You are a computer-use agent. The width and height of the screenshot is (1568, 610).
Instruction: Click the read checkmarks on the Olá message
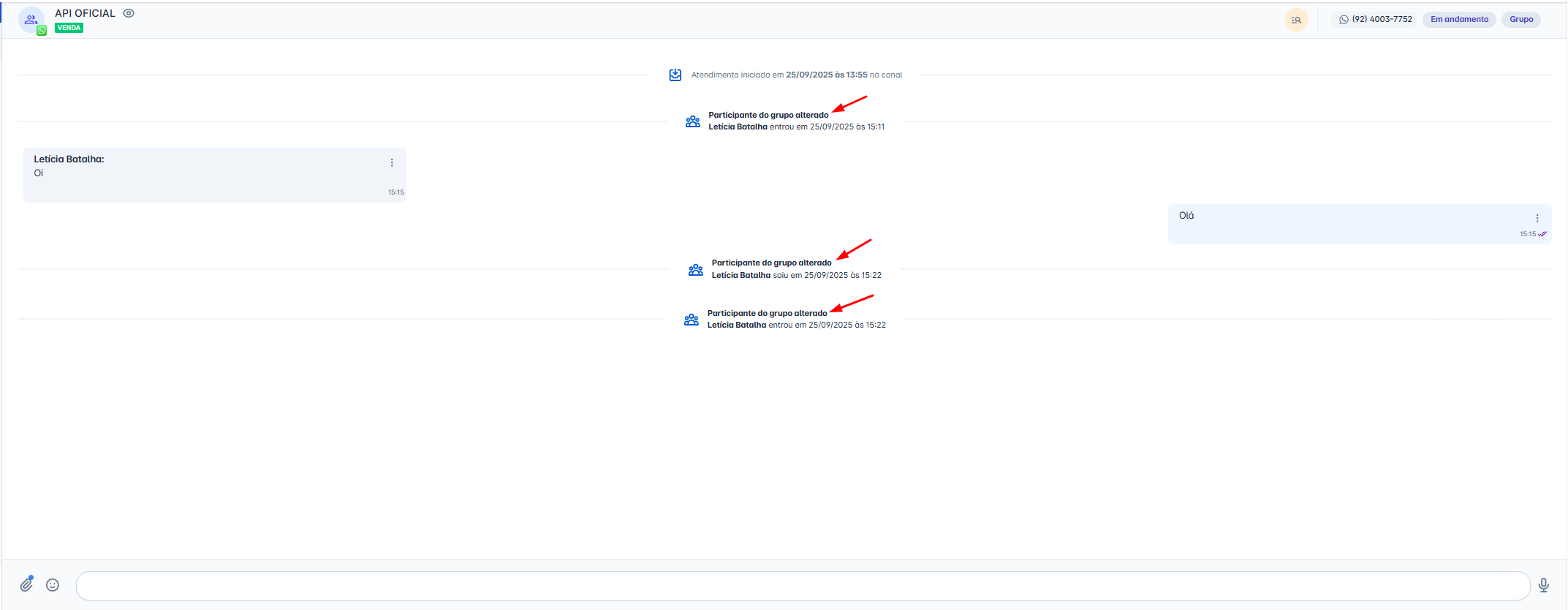(1542, 234)
